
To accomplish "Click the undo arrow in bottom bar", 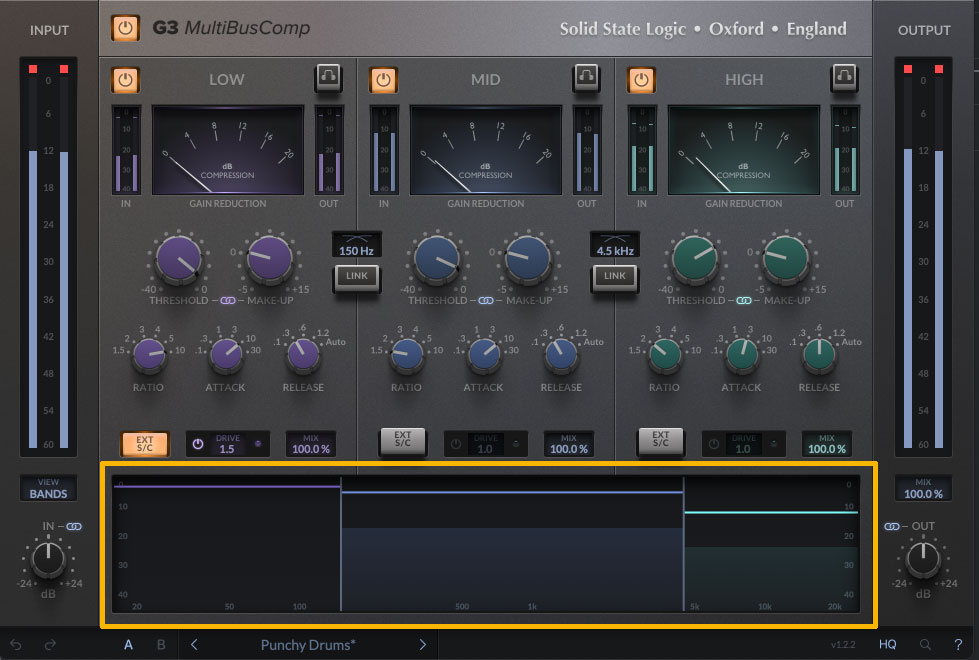I will [16, 645].
